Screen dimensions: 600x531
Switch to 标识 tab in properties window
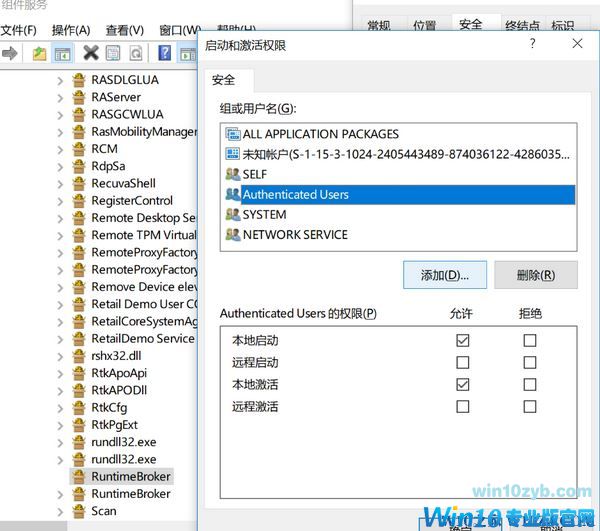click(562, 25)
